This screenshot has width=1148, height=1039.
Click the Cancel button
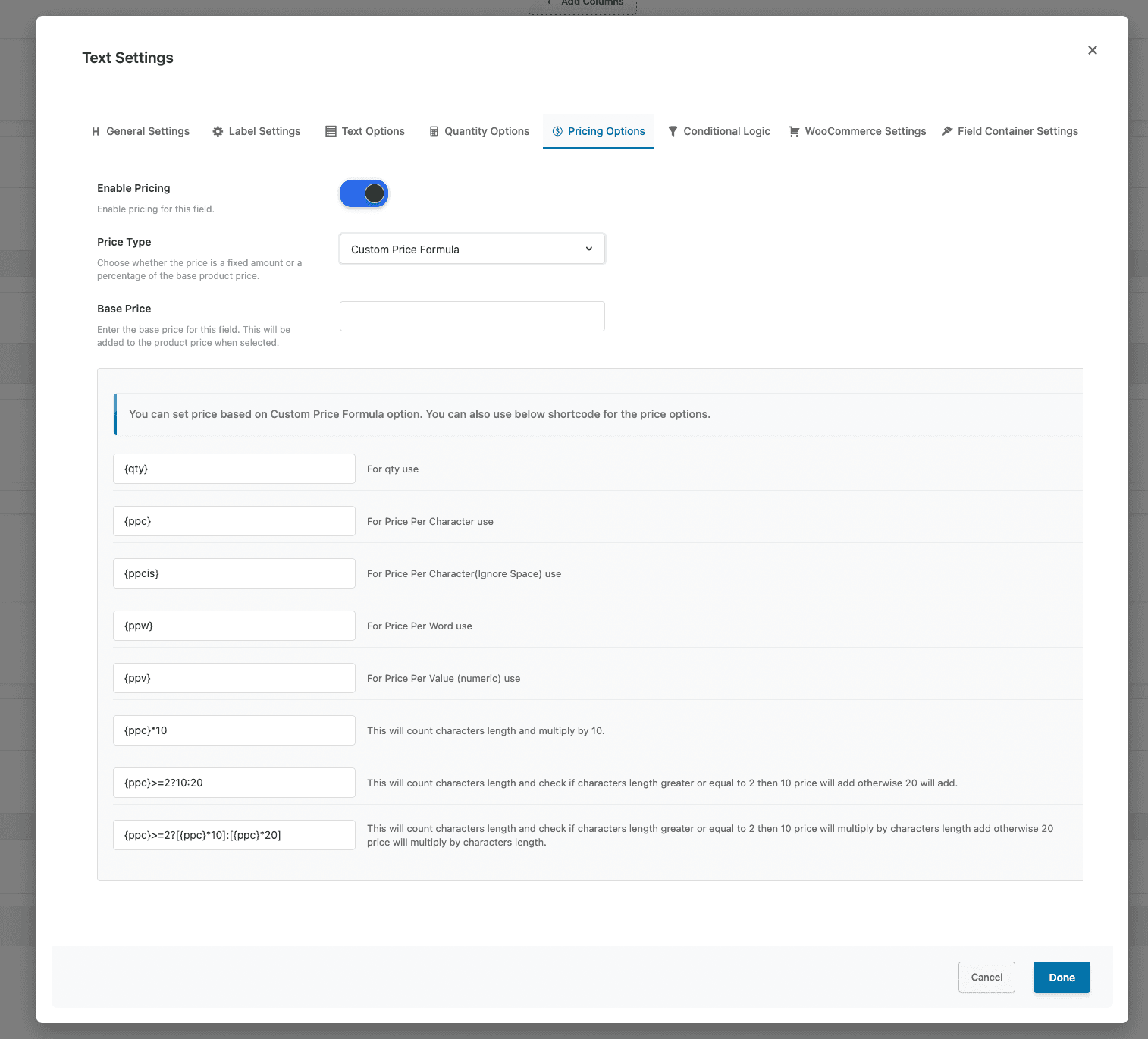coord(986,977)
